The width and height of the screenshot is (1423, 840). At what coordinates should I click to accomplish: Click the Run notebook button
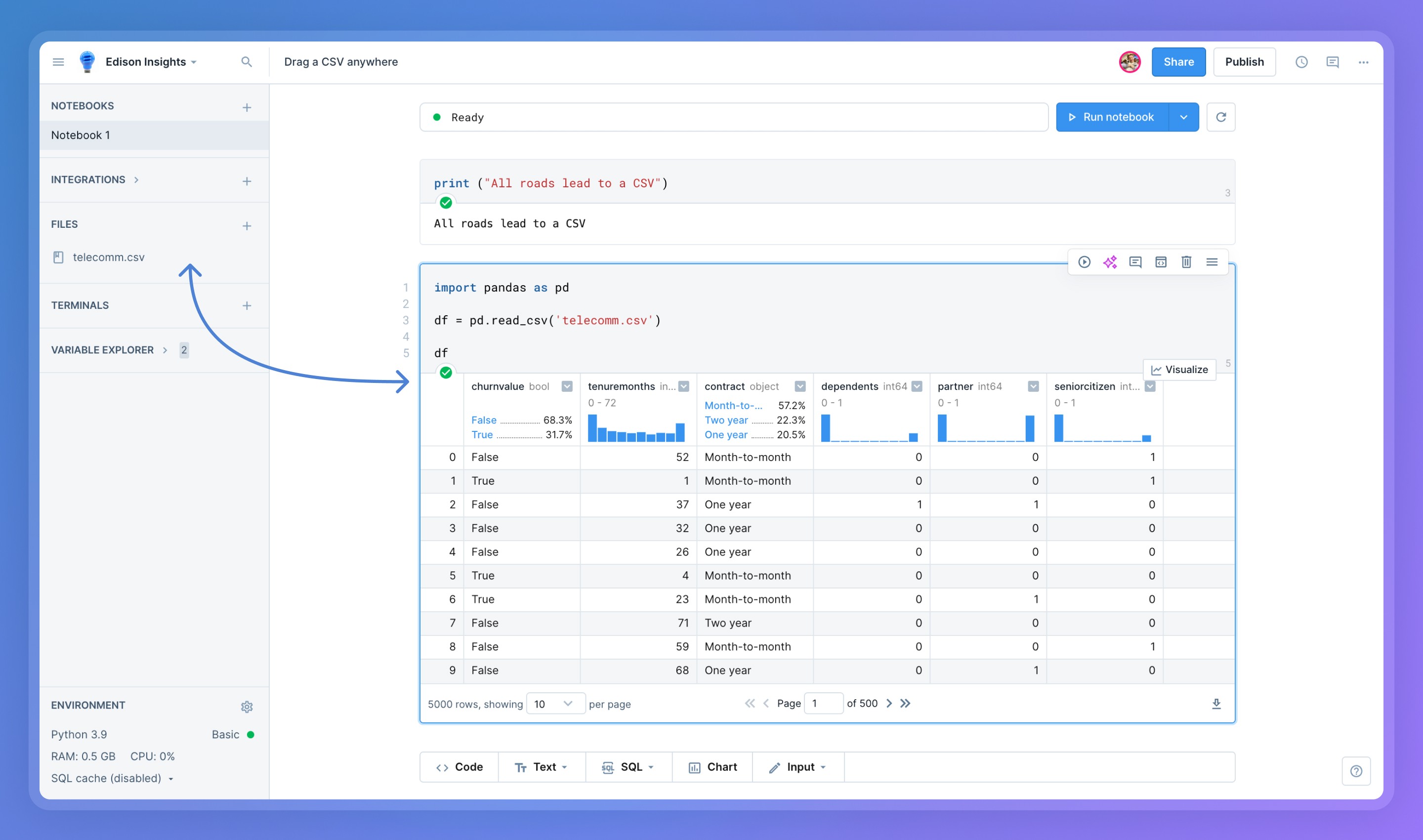1112,117
